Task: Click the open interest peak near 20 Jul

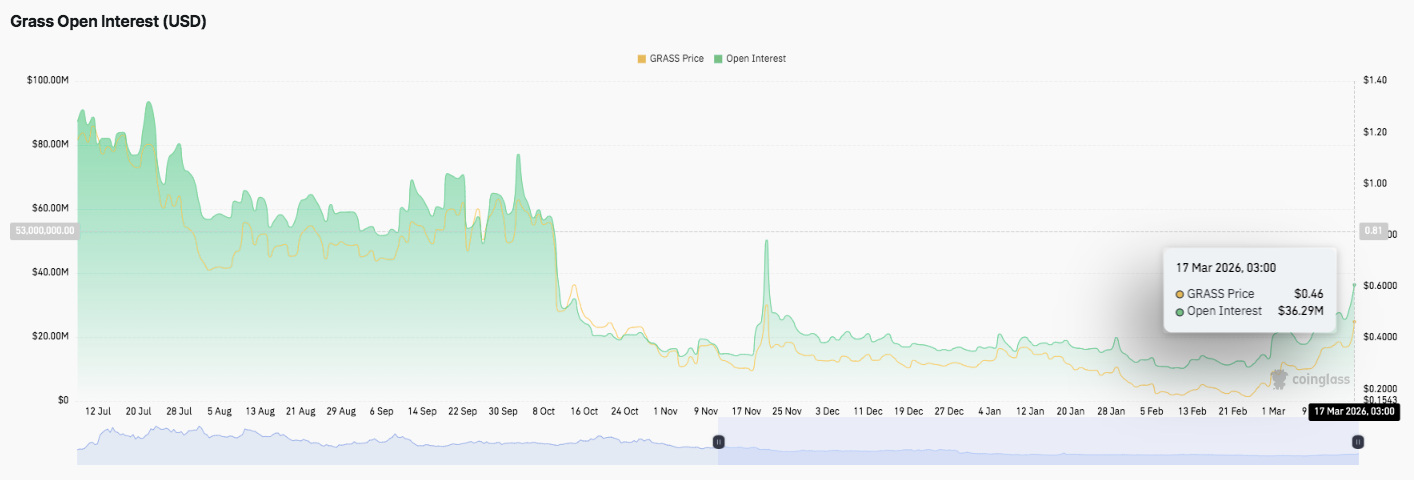Action: 149,103
